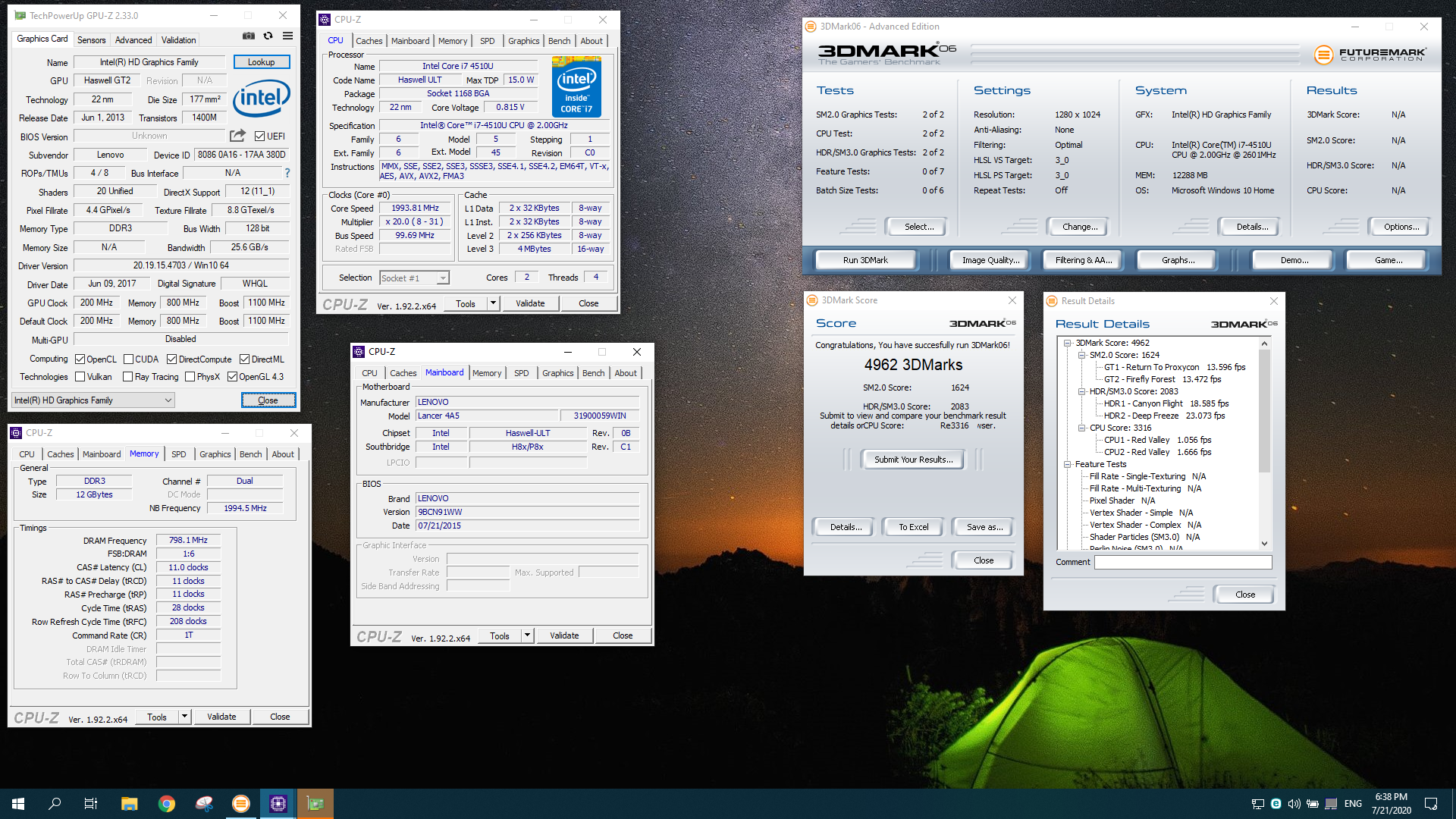Viewport: 1456px width, 819px height.
Task: Toggle the OpenCL checkbox
Action: (80, 359)
